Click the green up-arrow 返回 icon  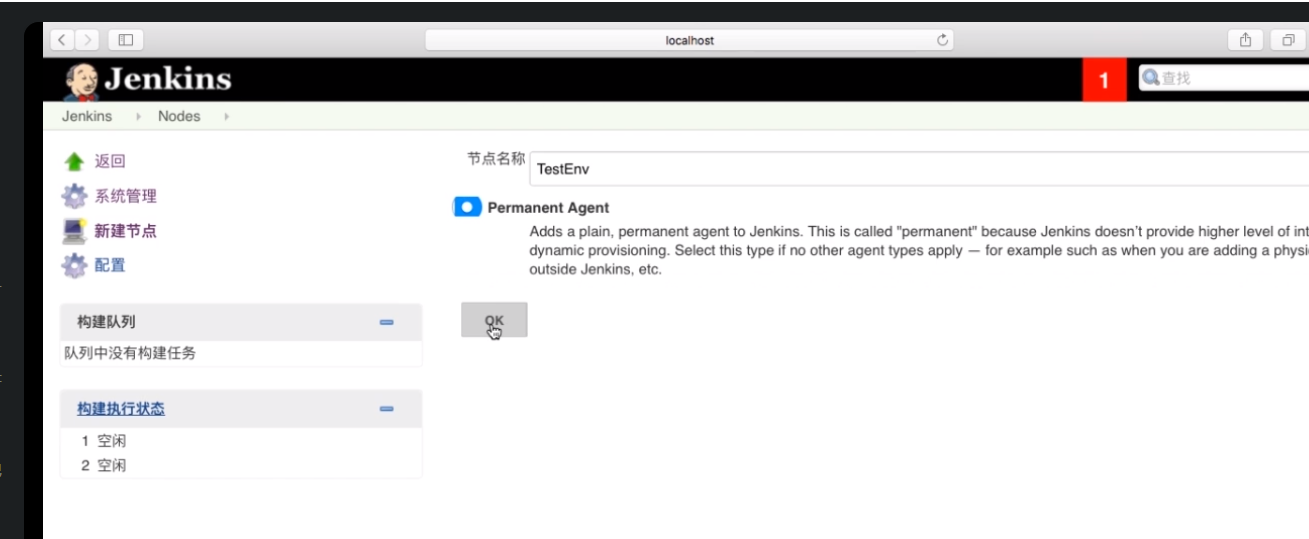coord(74,162)
